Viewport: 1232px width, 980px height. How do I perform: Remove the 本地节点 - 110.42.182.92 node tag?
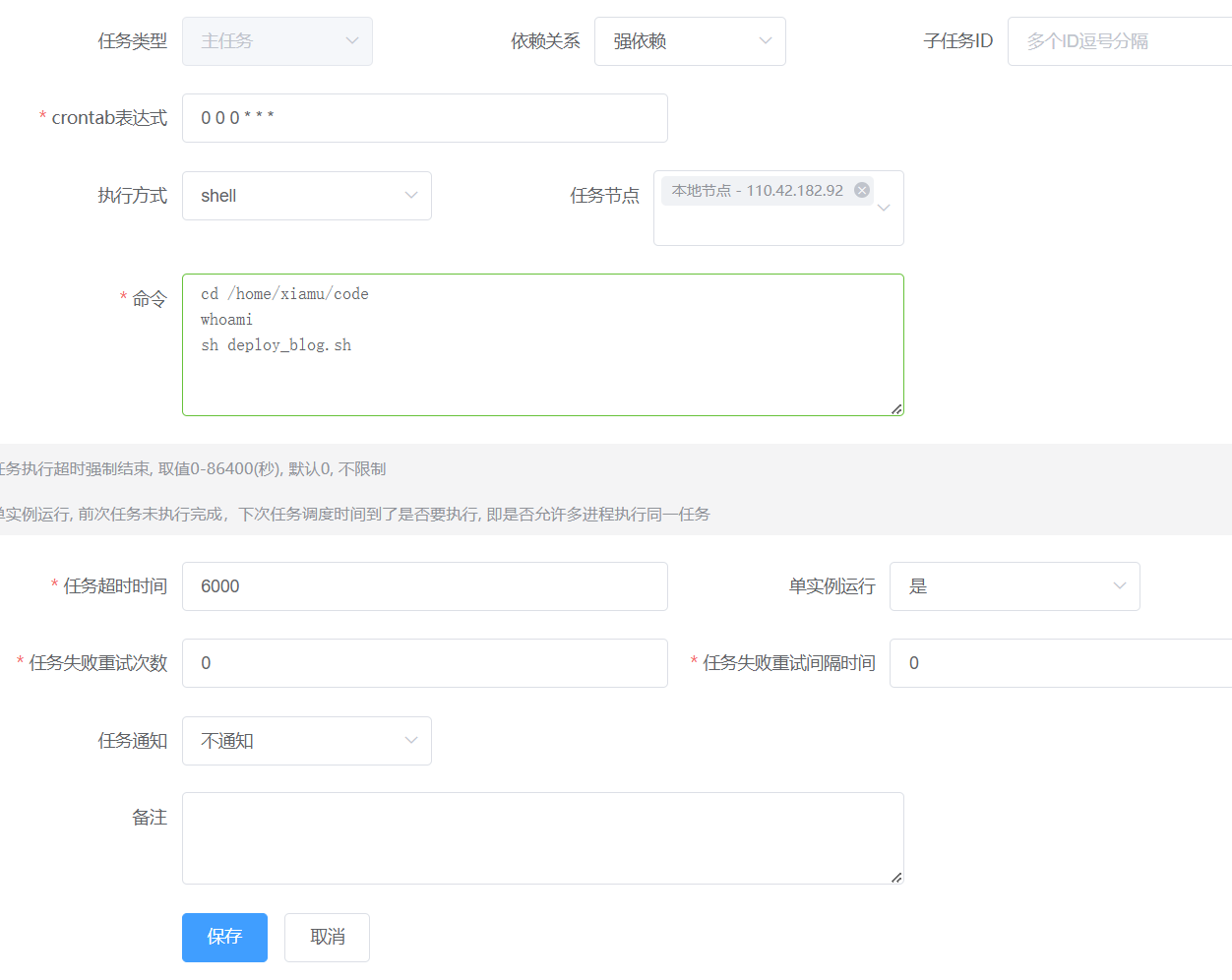(861, 190)
